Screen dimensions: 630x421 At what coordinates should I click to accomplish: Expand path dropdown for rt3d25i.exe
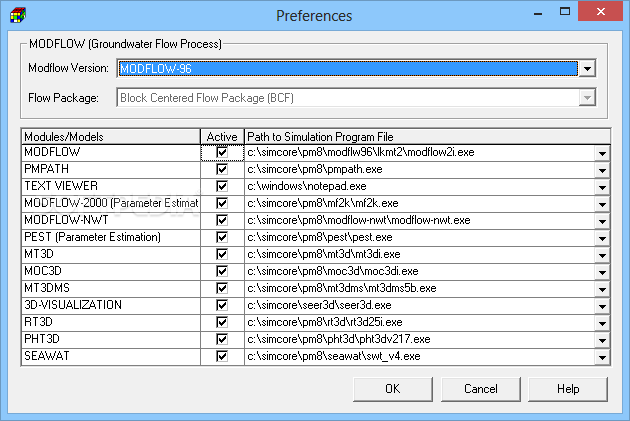(x=602, y=323)
